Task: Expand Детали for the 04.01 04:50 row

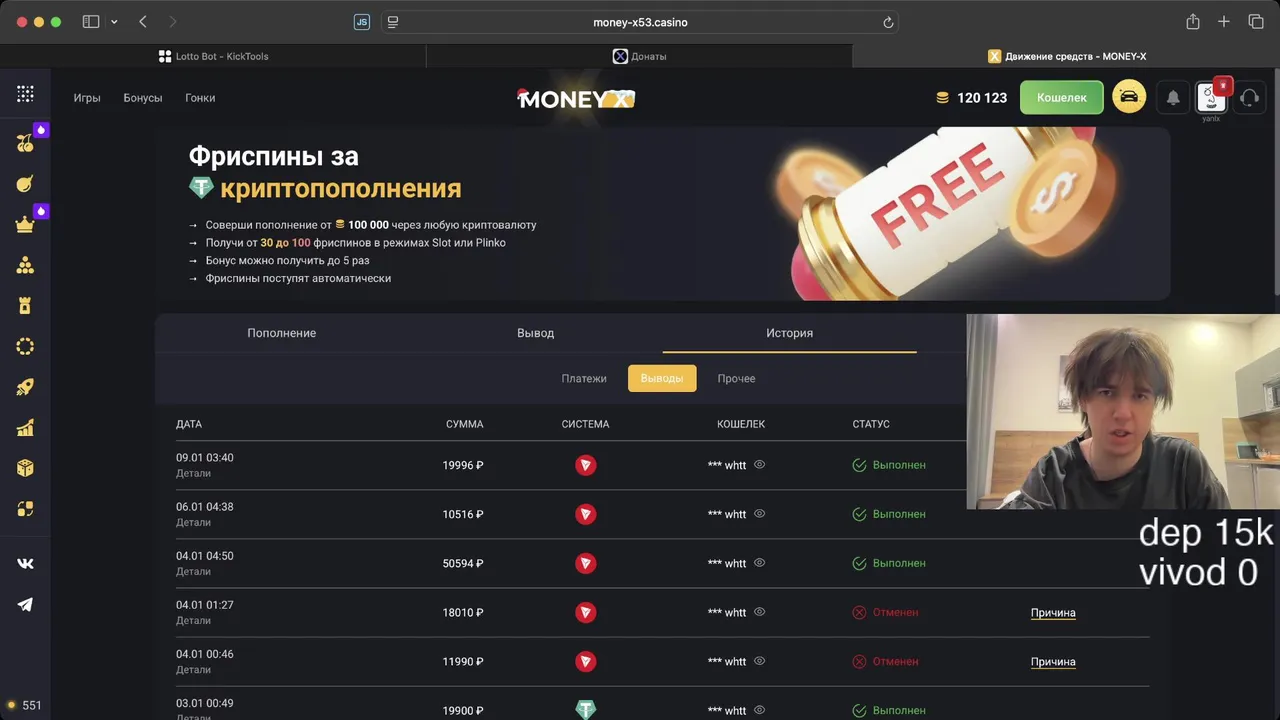Action: click(x=193, y=571)
